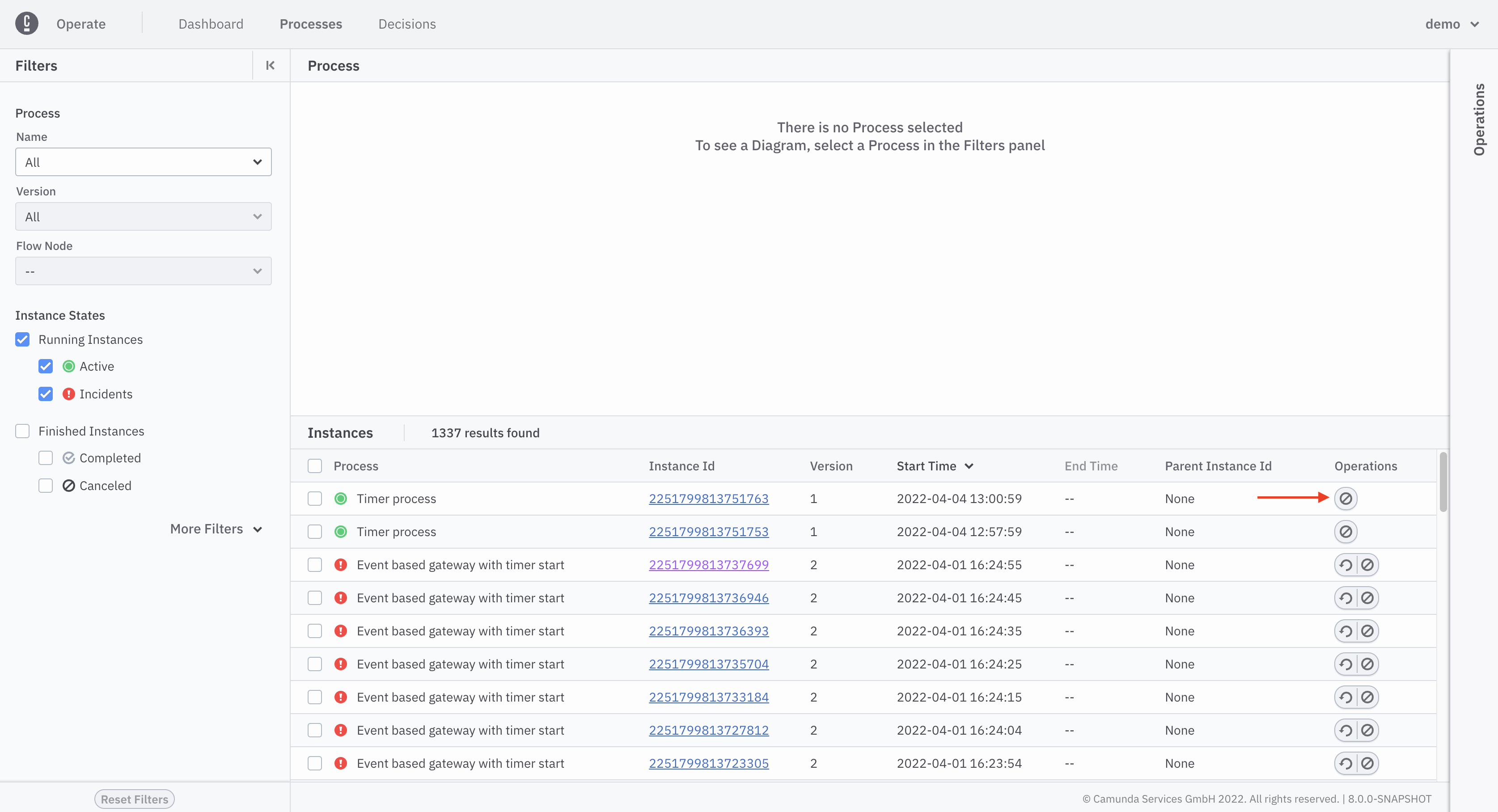Click the Camunda logo

click(x=27, y=23)
